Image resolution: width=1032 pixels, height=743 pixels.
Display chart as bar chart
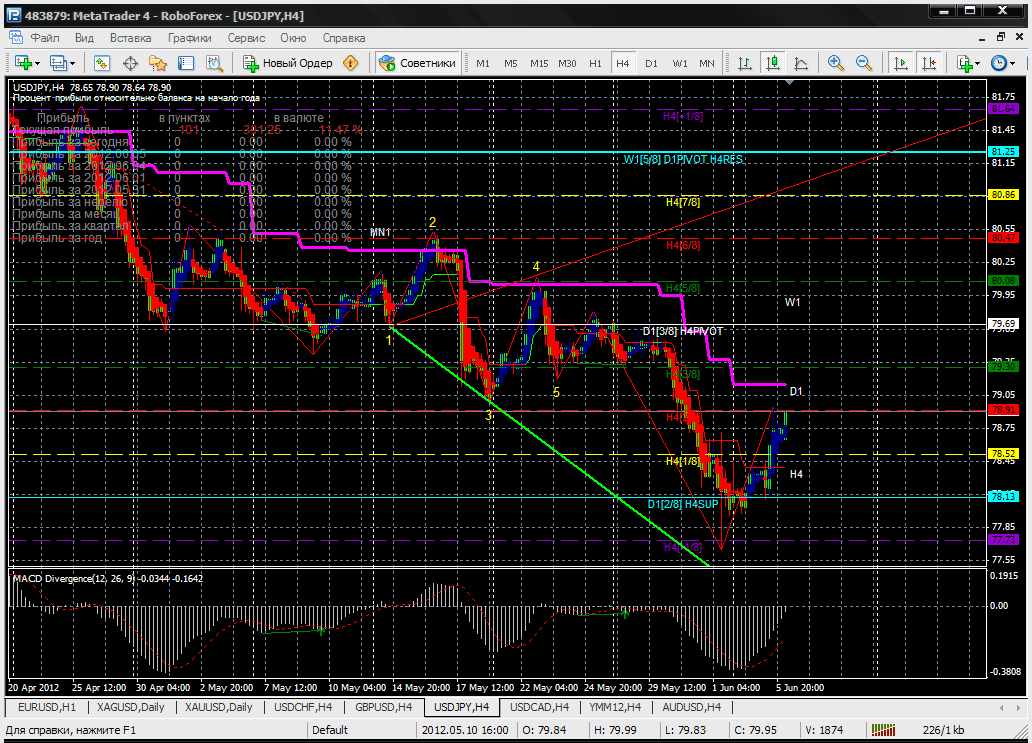[745, 63]
